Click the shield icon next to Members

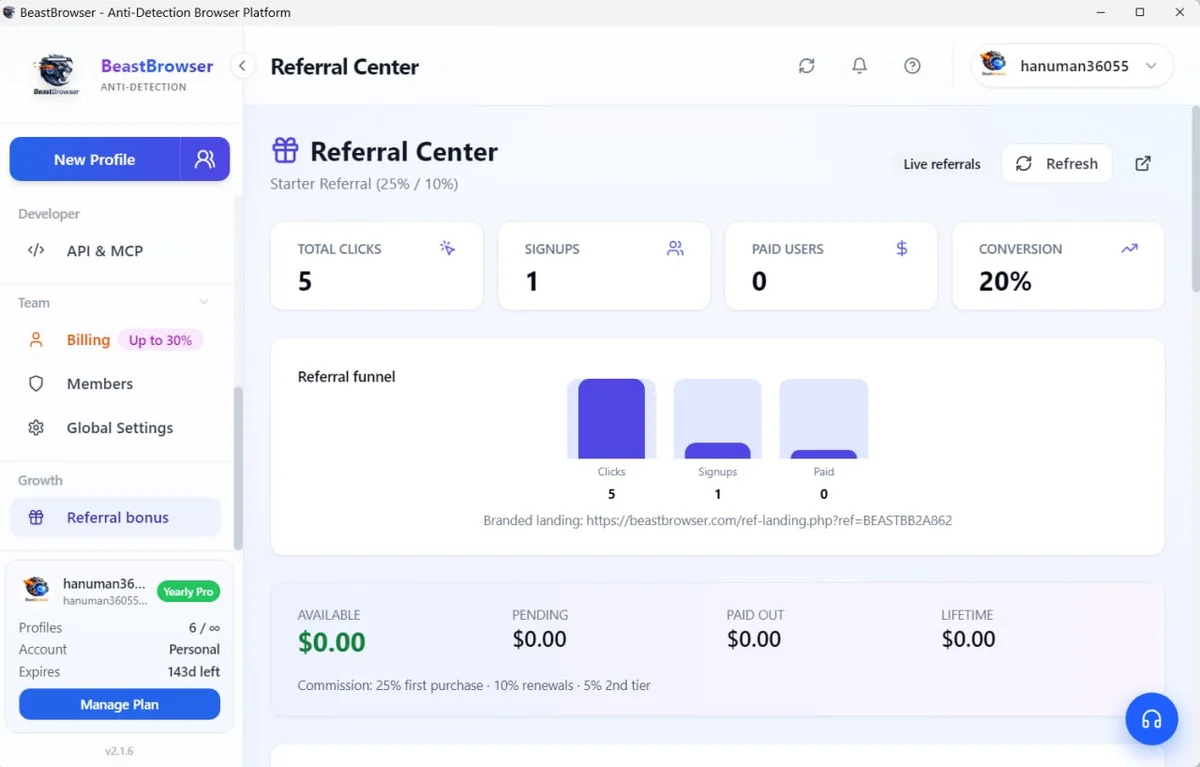coord(36,384)
